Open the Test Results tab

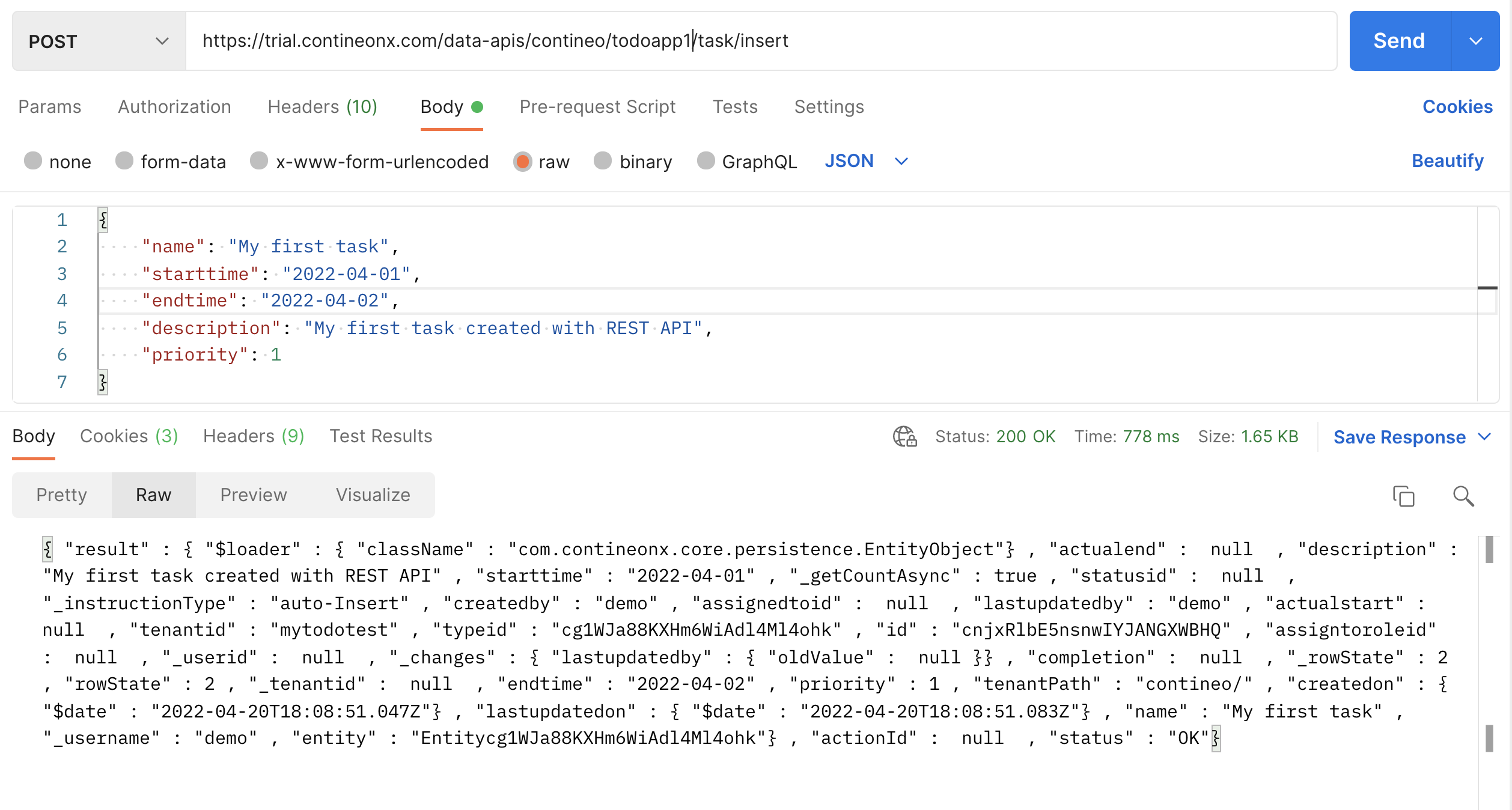[380, 436]
